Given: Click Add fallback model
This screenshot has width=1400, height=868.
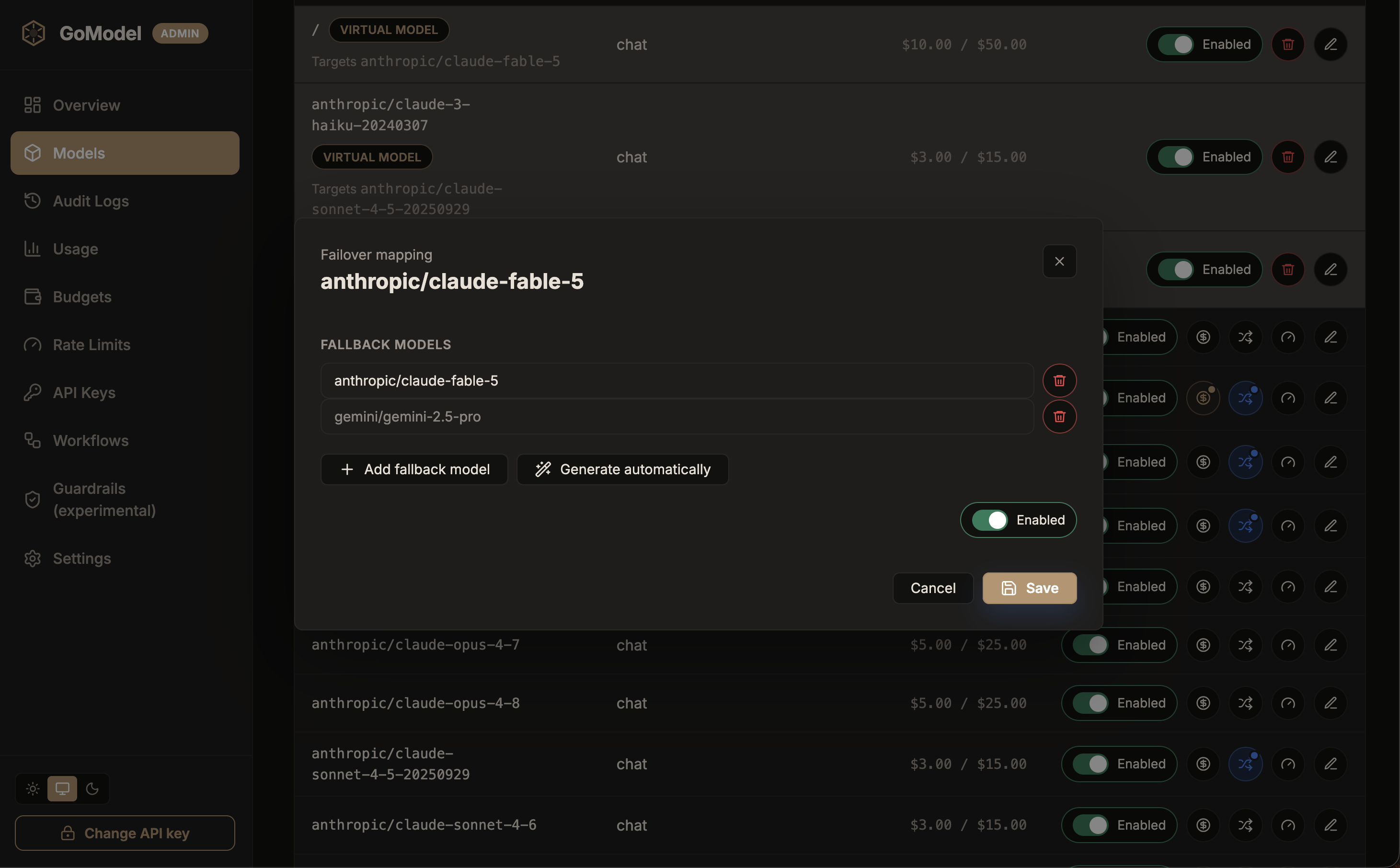Looking at the screenshot, I should [x=414, y=469].
